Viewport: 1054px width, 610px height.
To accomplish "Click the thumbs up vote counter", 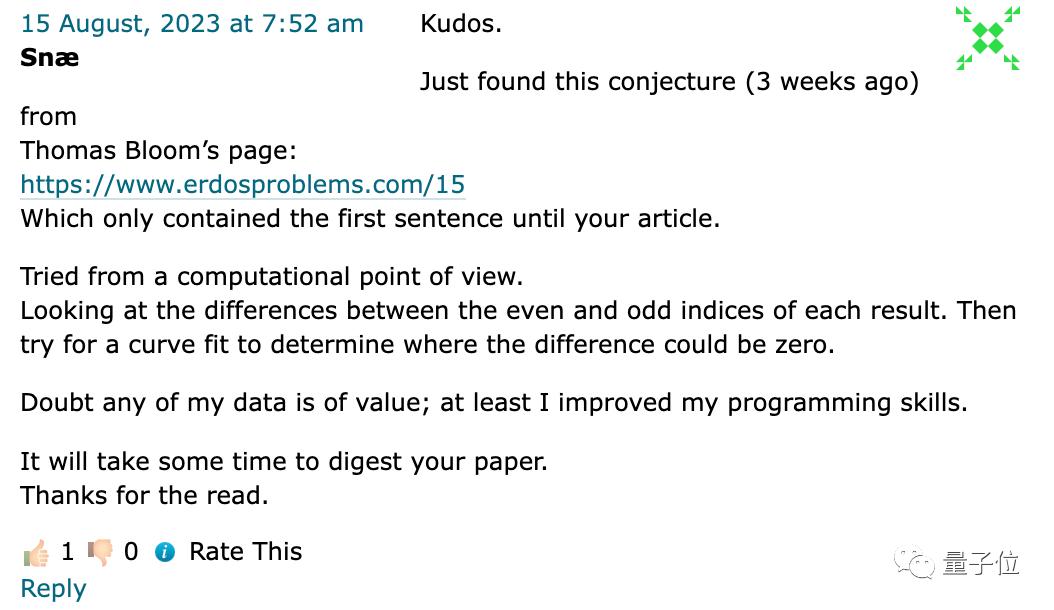I will [x=67, y=551].
